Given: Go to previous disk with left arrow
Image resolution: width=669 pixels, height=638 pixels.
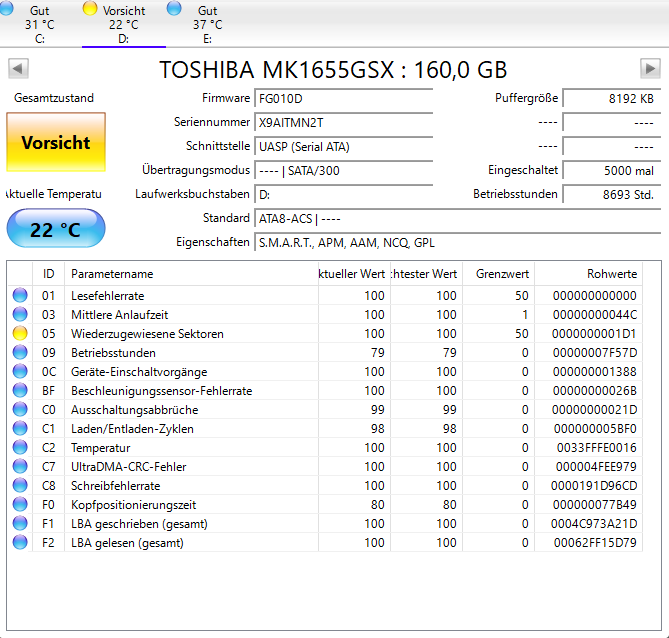Looking at the screenshot, I should tap(18, 69).
